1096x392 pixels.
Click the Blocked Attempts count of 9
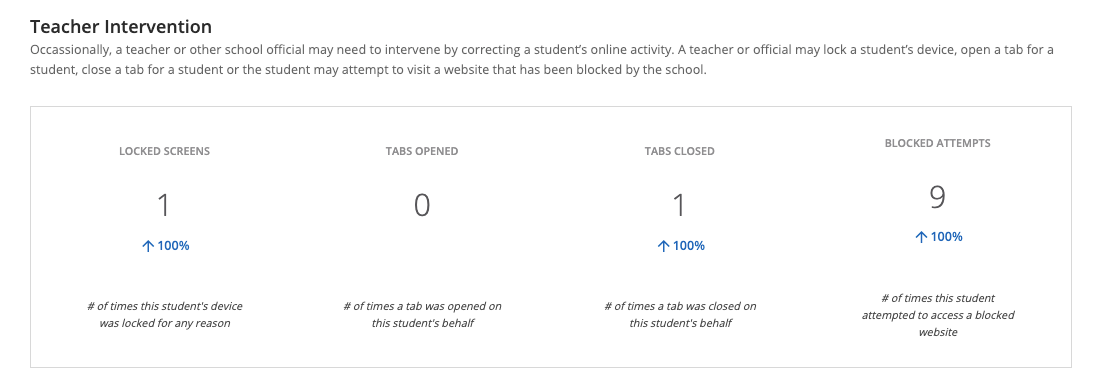click(937, 197)
